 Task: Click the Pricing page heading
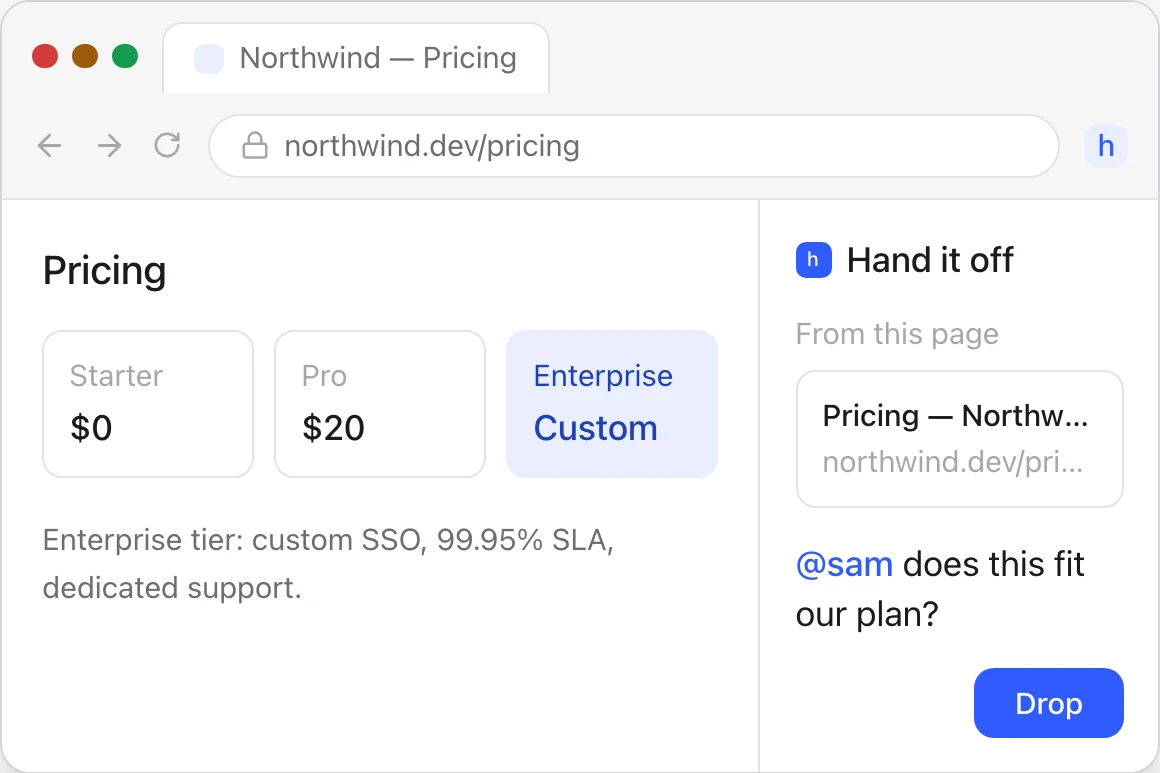coord(104,271)
